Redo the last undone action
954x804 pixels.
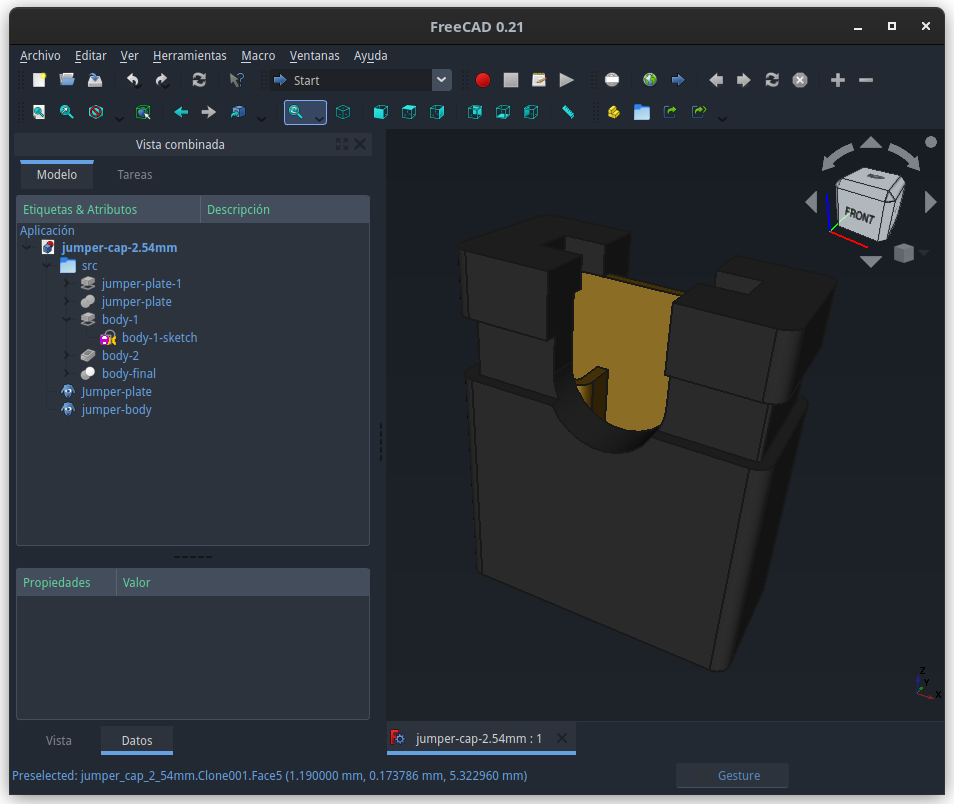(x=161, y=80)
